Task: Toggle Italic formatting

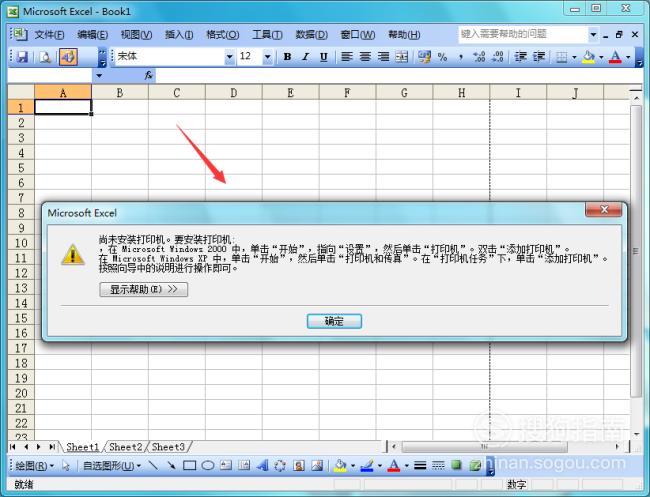Action: 306,57
